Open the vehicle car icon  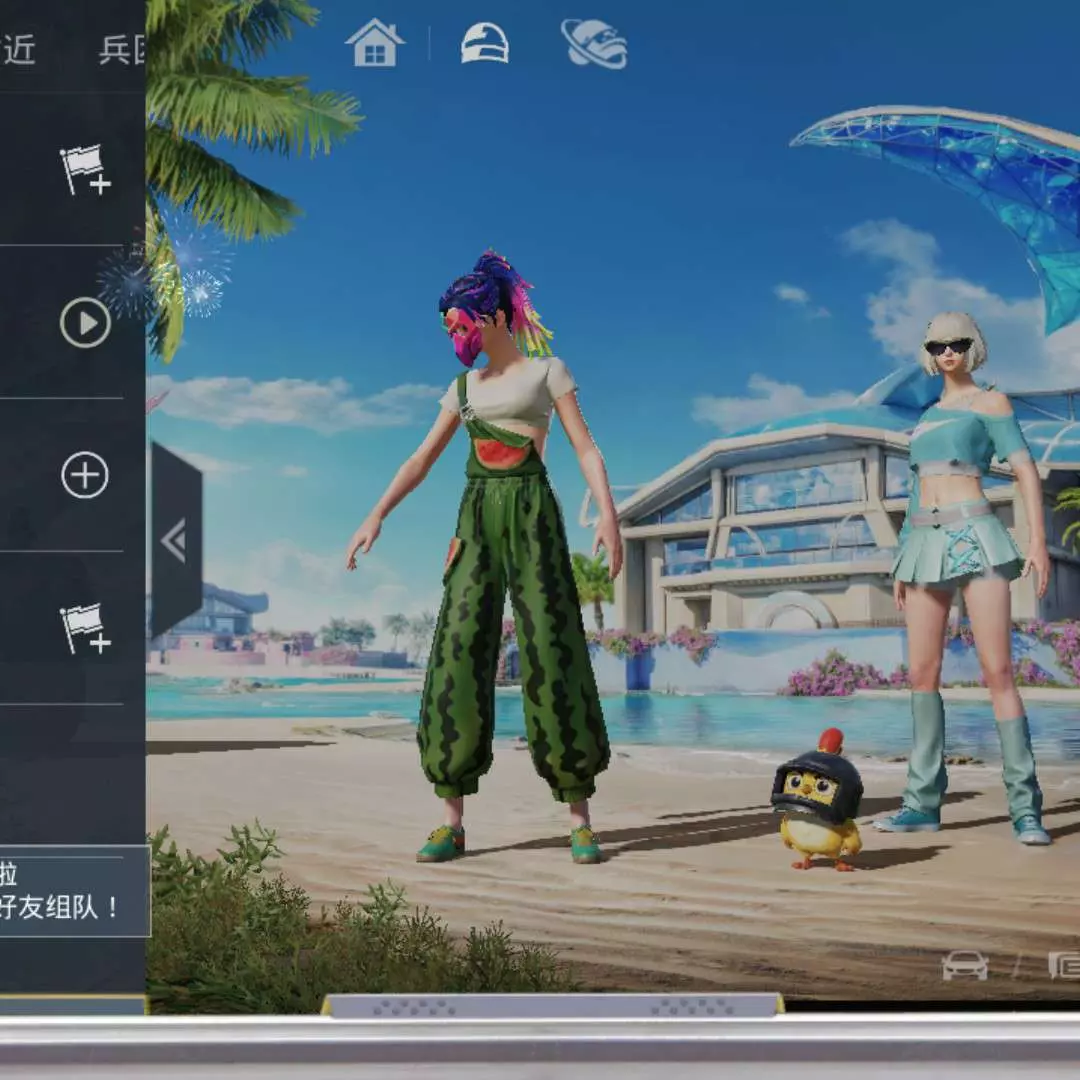(965, 965)
